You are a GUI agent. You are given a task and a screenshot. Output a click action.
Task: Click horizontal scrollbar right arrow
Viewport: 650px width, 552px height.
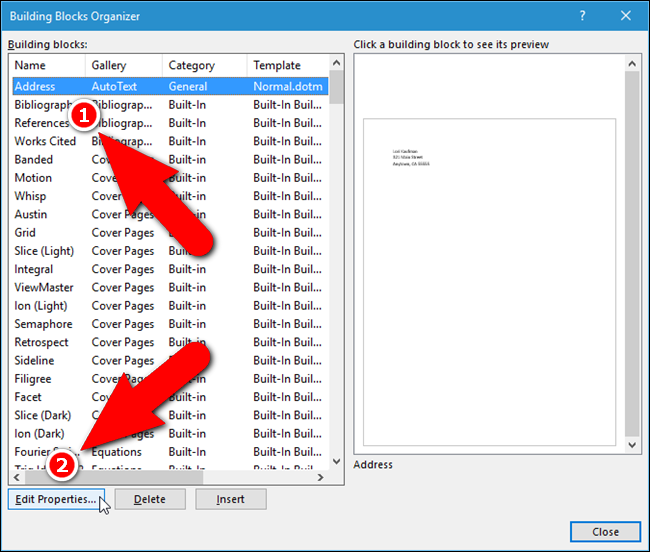coord(320,477)
